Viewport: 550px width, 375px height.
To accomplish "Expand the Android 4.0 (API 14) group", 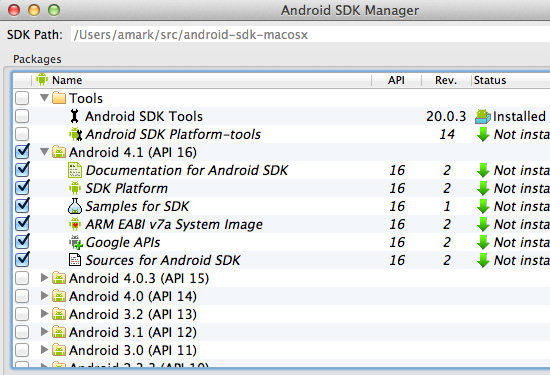I will 44,295.
